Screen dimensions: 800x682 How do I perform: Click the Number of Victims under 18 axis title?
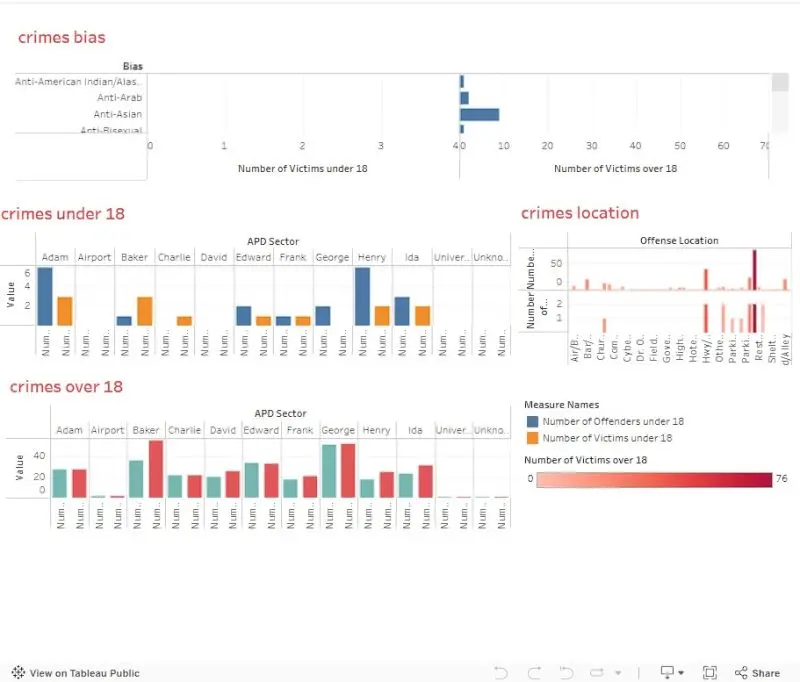pos(303,168)
